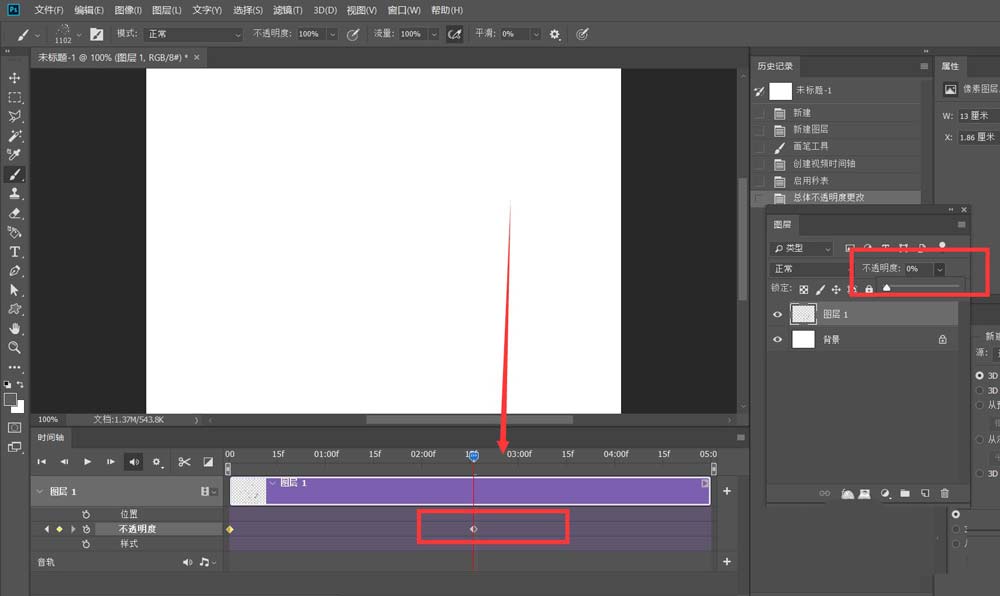Open layer blend mode 正常 dropdown
This screenshot has width=1000, height=596.
810,269
